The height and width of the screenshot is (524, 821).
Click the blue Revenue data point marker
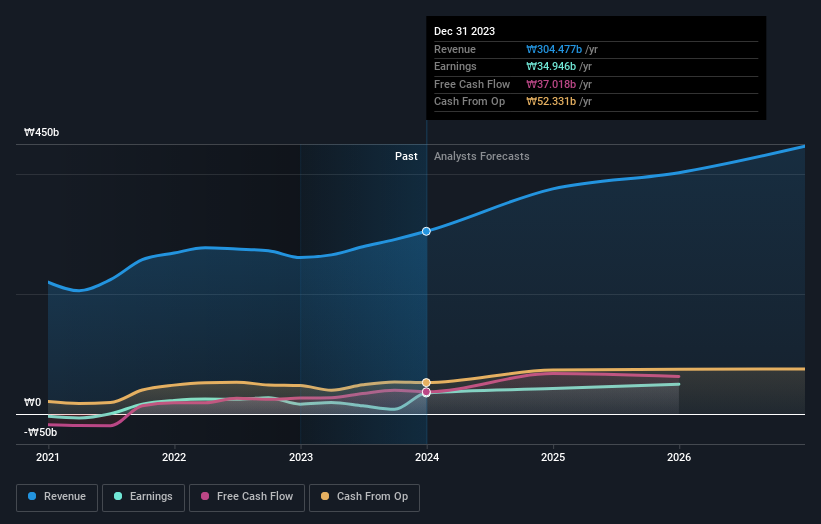426,231
